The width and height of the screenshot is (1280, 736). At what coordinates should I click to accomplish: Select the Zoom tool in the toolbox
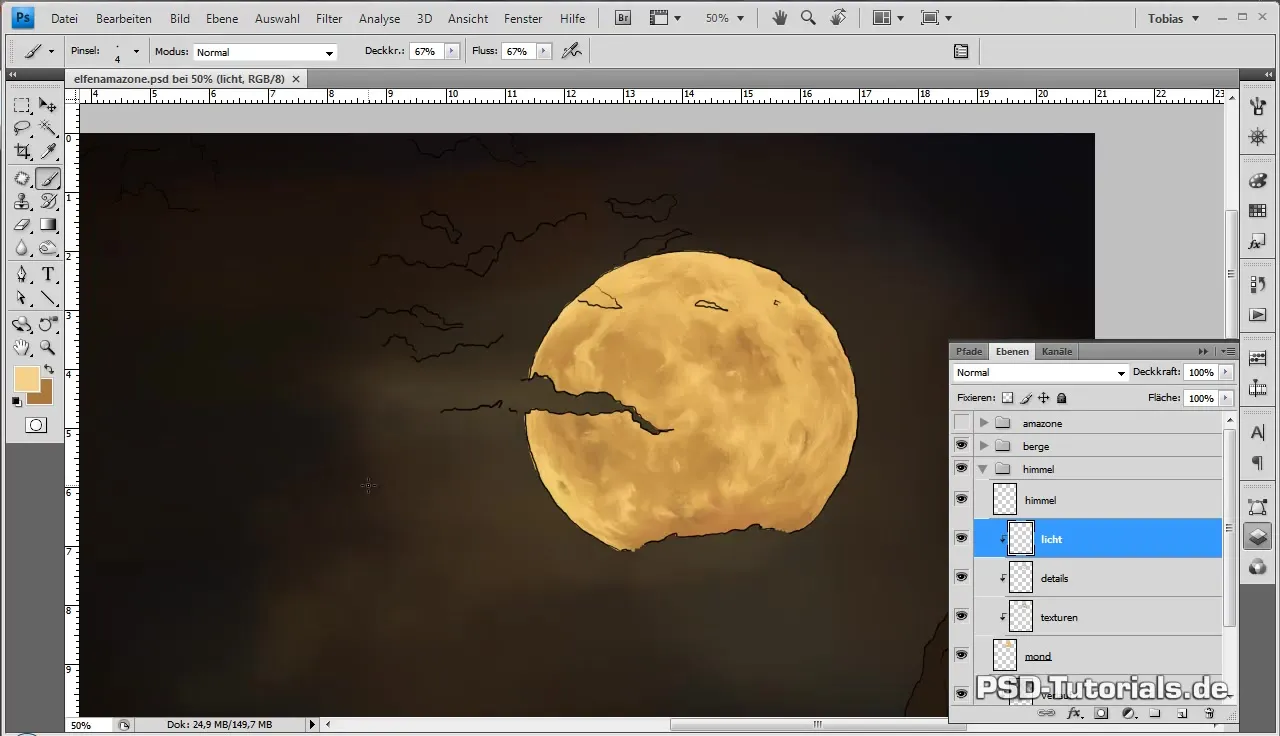(47, 348)
